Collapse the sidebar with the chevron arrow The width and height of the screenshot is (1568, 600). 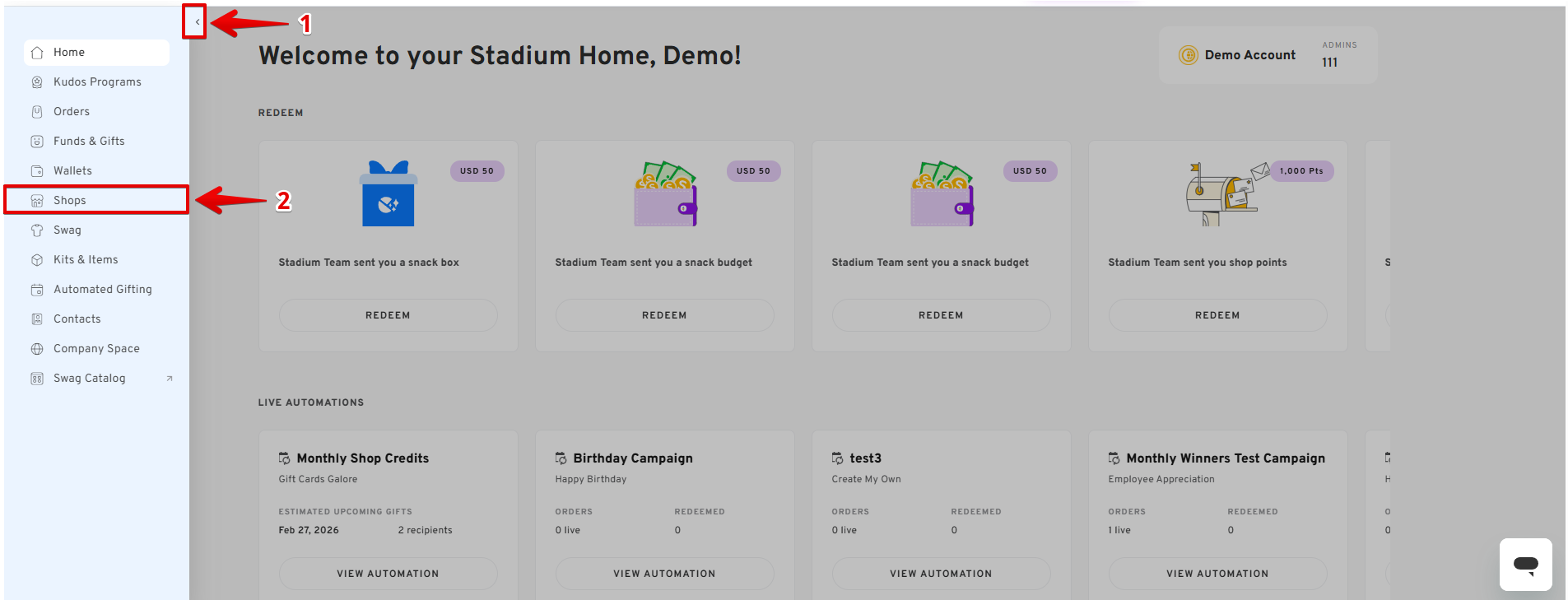pos(197,22)
